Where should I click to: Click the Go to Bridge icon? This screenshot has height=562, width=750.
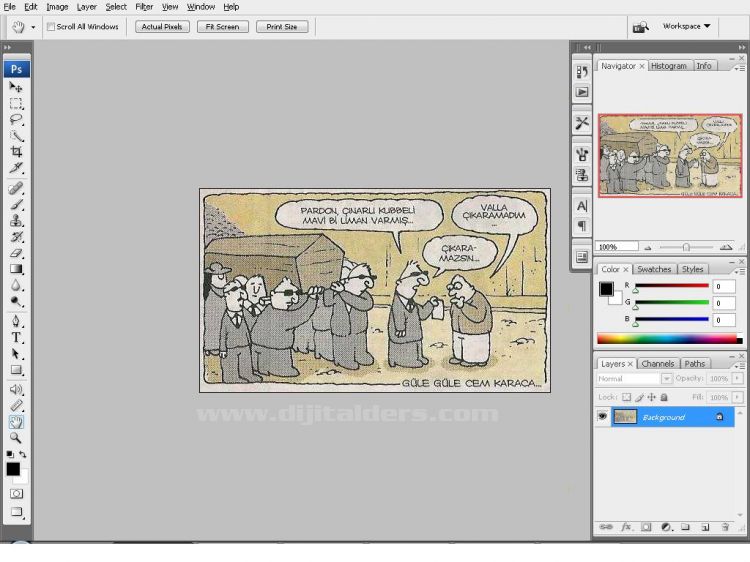click(x=640, y=27)
